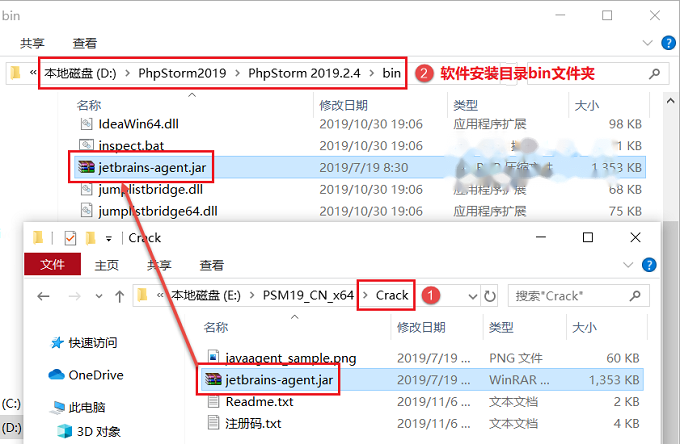The height and width of the screenshot is (444, 680).
Task: Sort Crack files by 类型 column
Action: [501, 327]
